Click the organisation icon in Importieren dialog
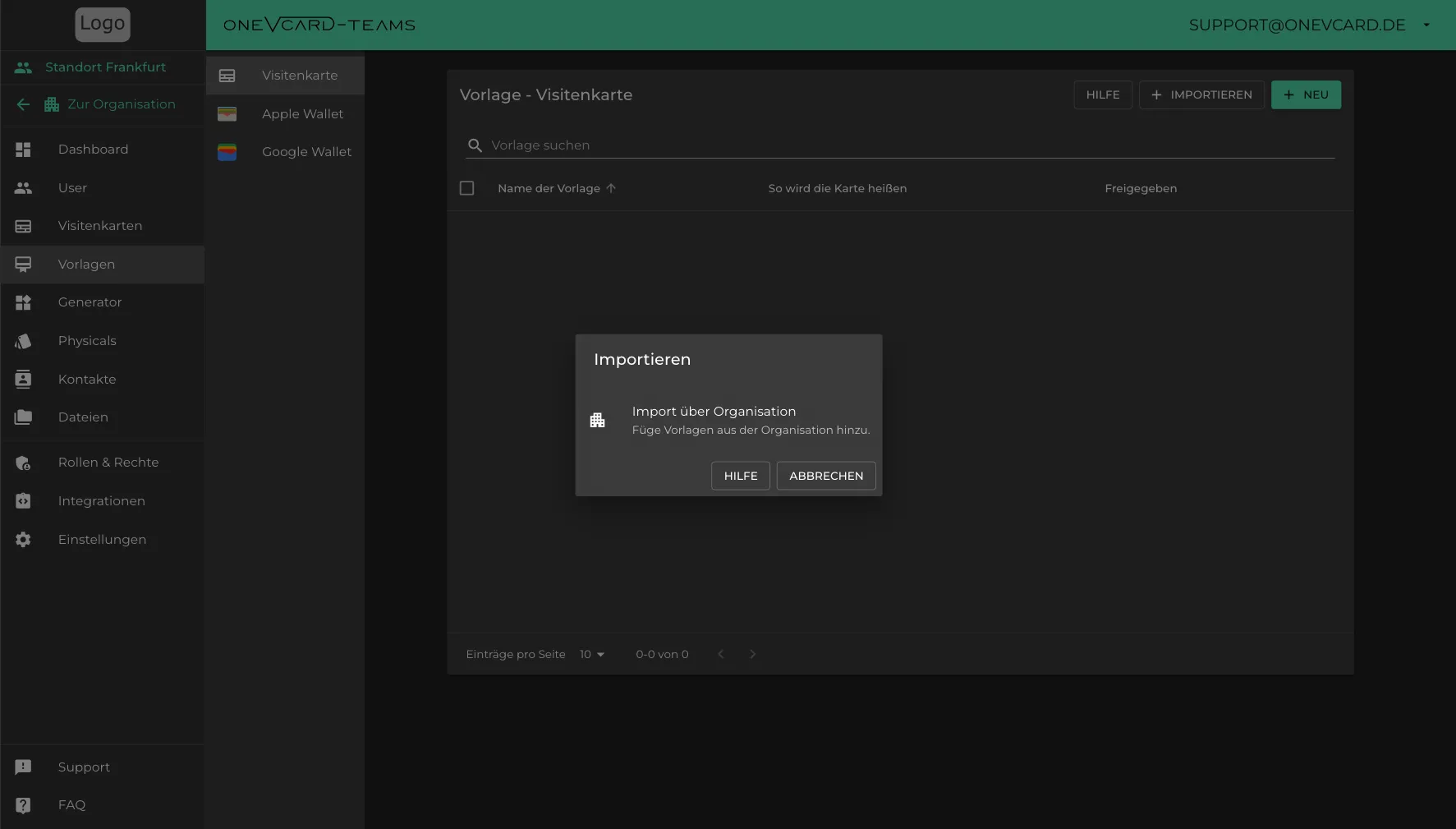1456x829 pixels. pyautogui.click(x=598, y=420)
